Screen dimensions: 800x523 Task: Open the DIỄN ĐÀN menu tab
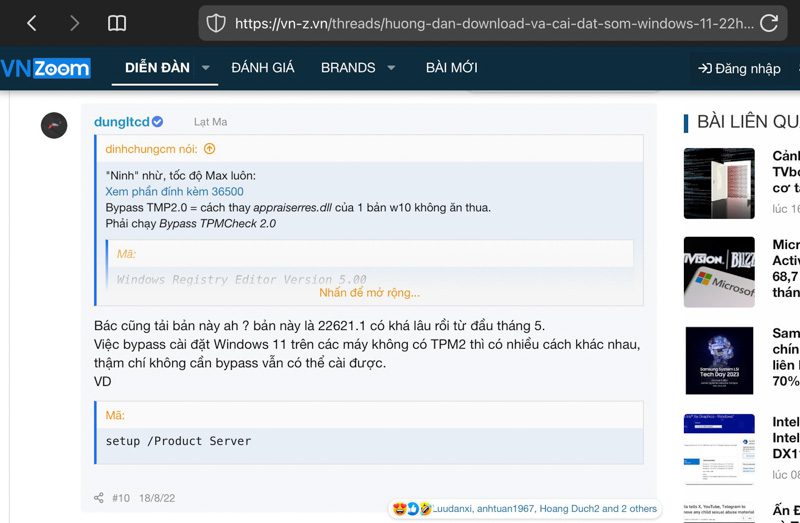click(157, 67)
